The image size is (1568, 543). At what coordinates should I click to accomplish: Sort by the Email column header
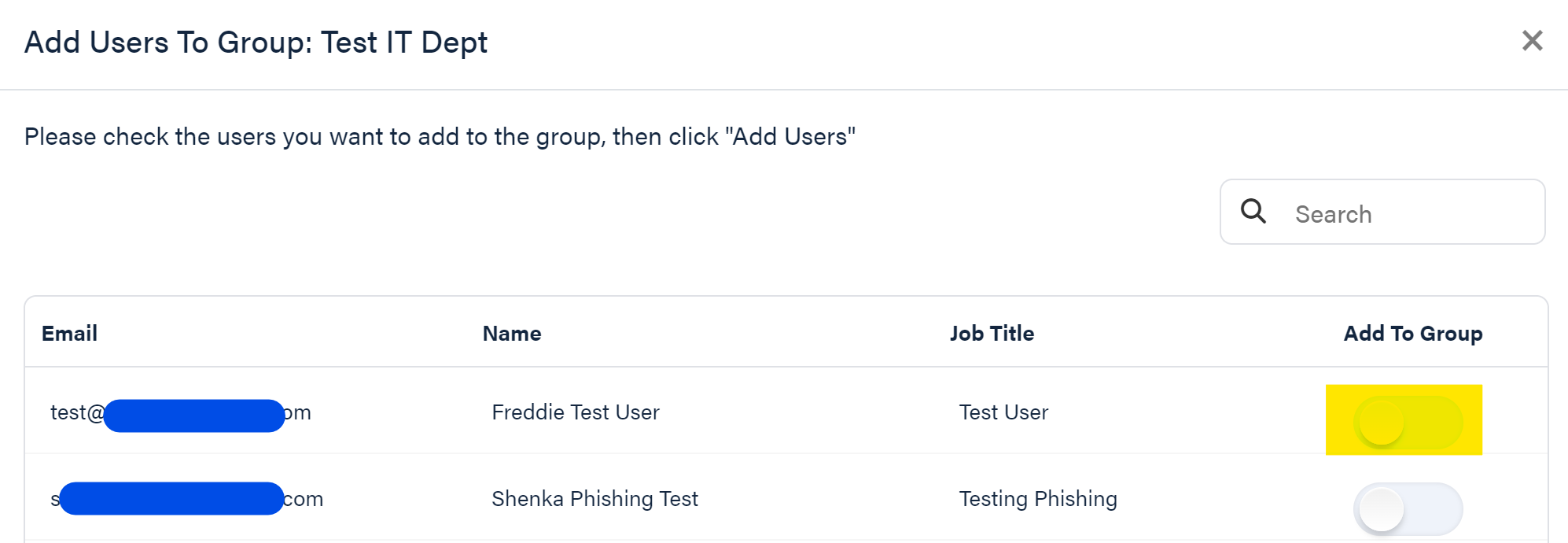click(x=69, y=334)
